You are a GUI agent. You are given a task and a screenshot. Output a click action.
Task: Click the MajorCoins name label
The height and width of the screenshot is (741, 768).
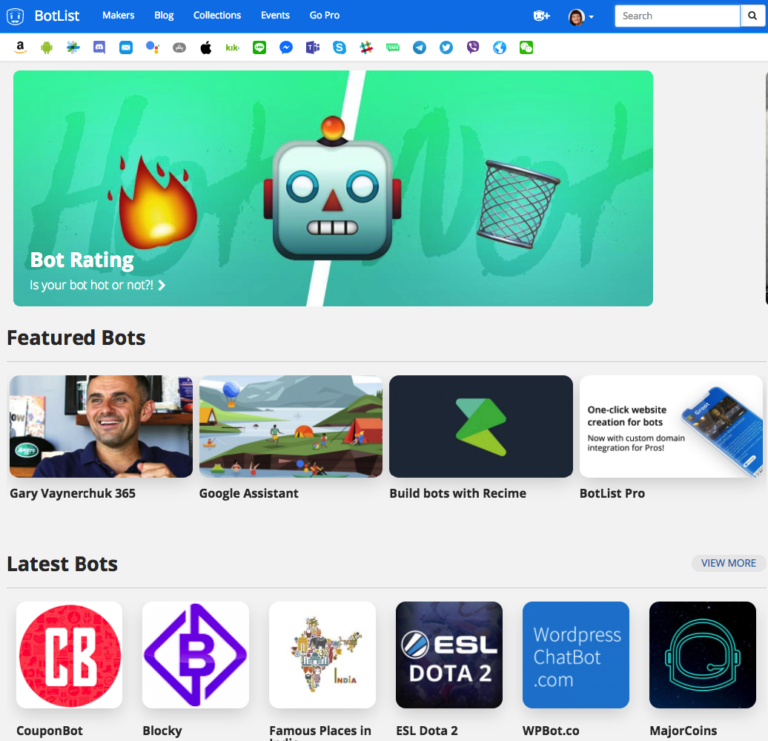pyautogui.click(x=683, y=731)
